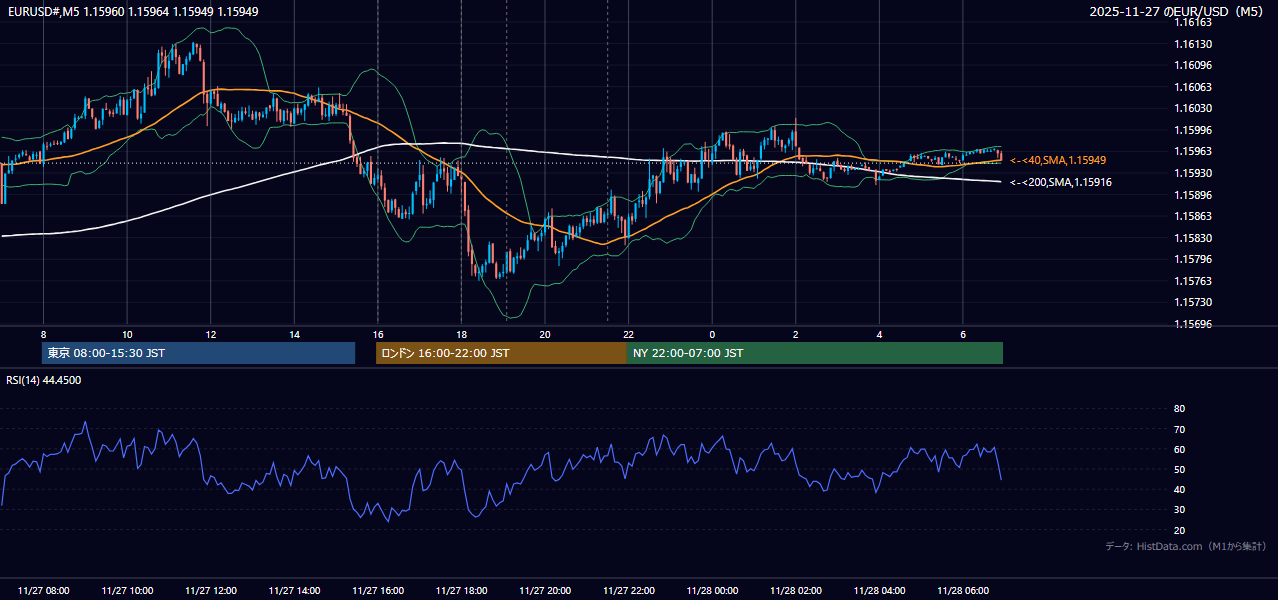Click the 11/28 04:00 time label
Image resolution: width=1278 pixels, height=600 pixels.
click(x=879, y=591)
